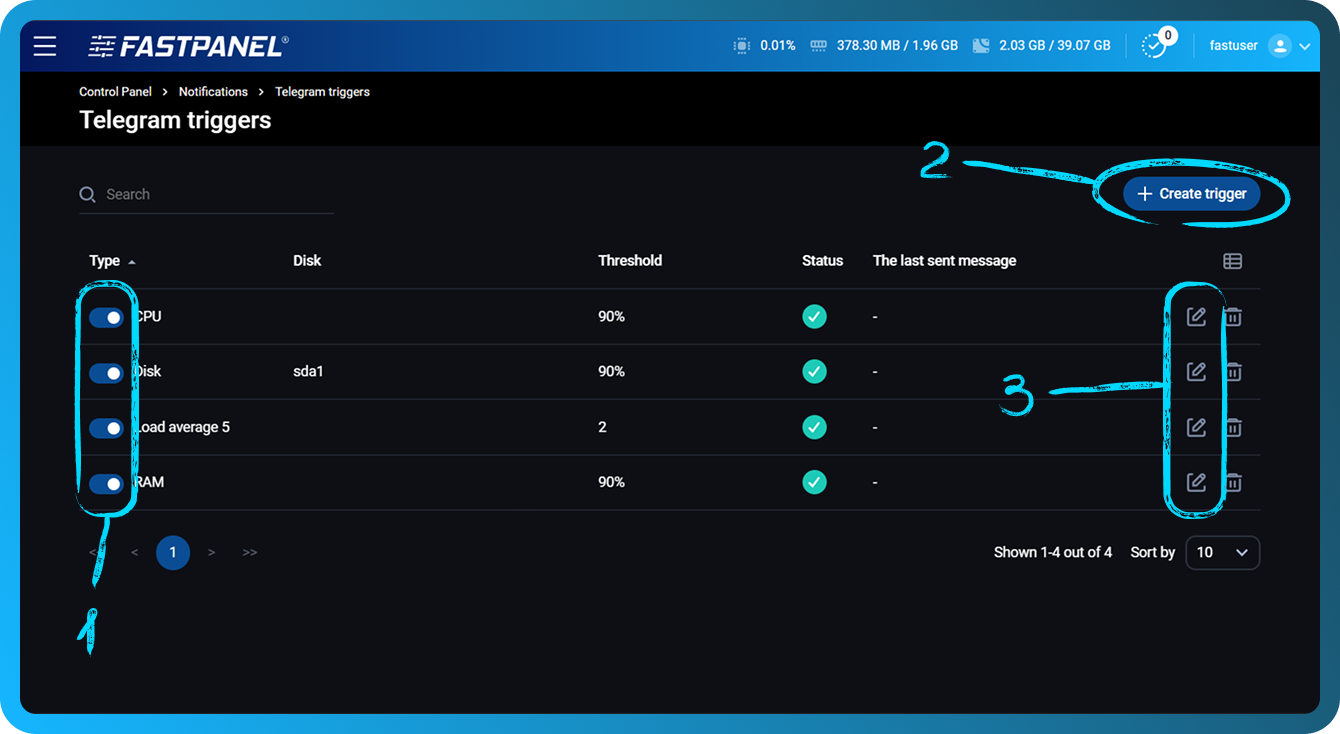Click the CPU usage indicator in header

coord(764,46)
